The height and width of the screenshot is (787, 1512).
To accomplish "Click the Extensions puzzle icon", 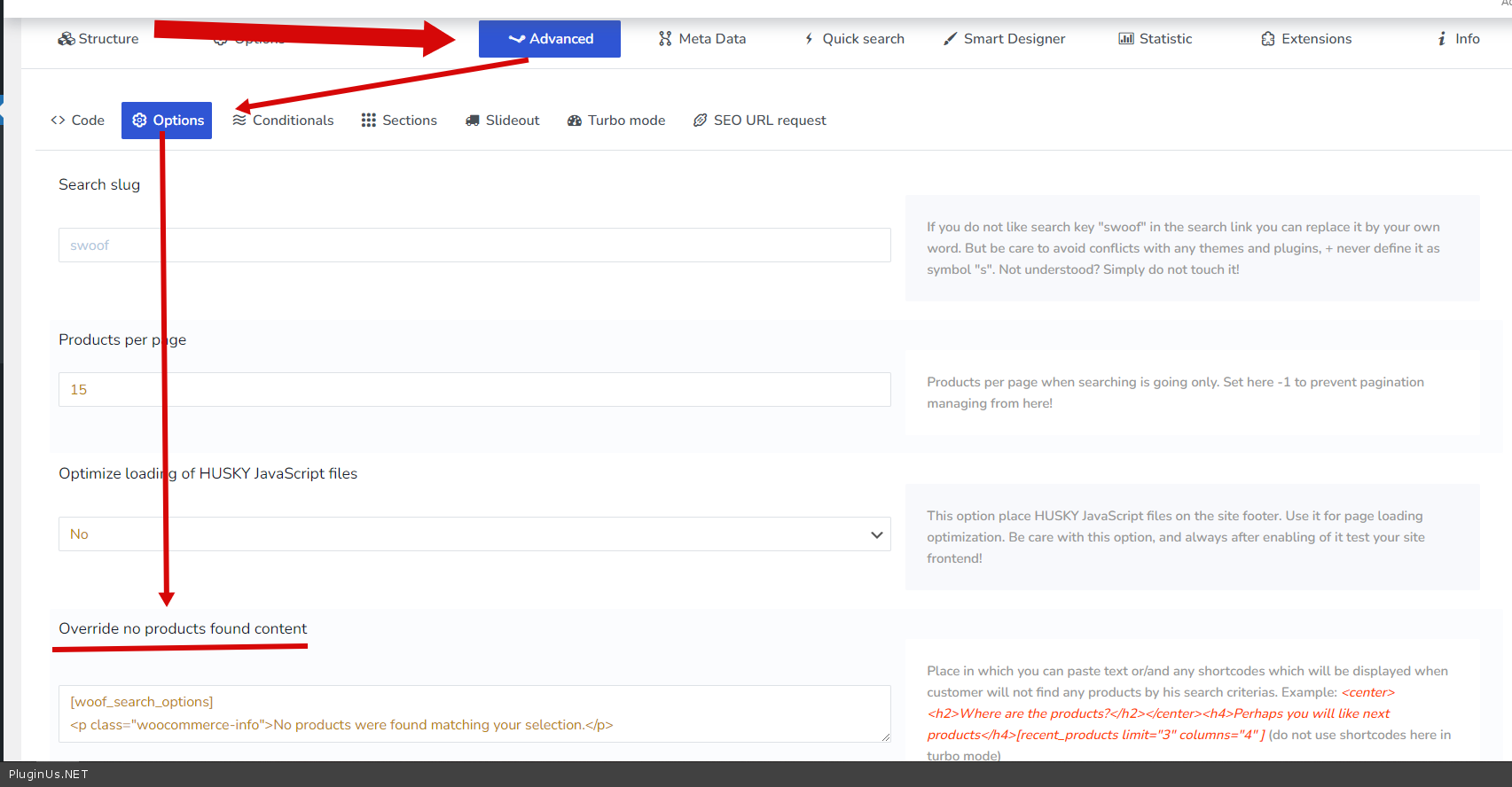I will [x=1268, y=39].
